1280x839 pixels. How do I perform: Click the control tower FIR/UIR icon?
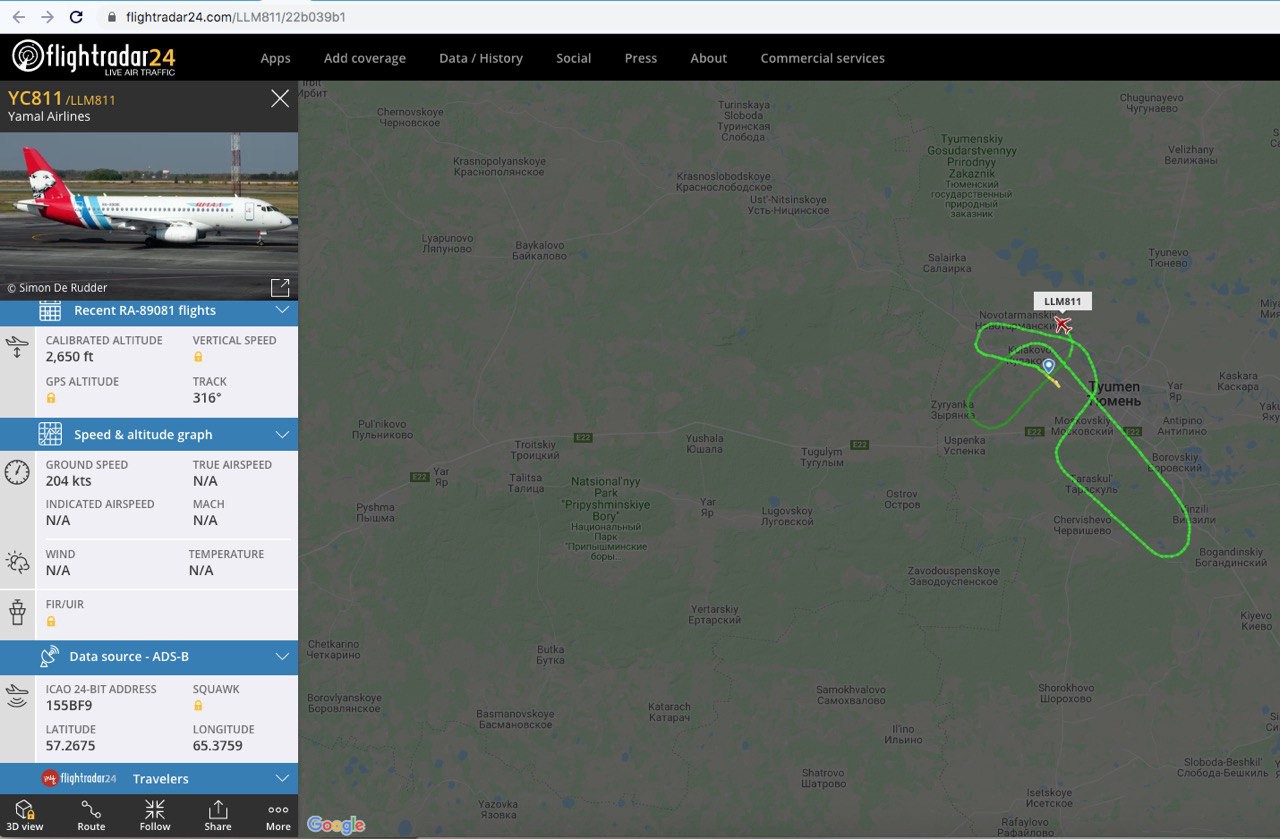(x=17, y=611)
